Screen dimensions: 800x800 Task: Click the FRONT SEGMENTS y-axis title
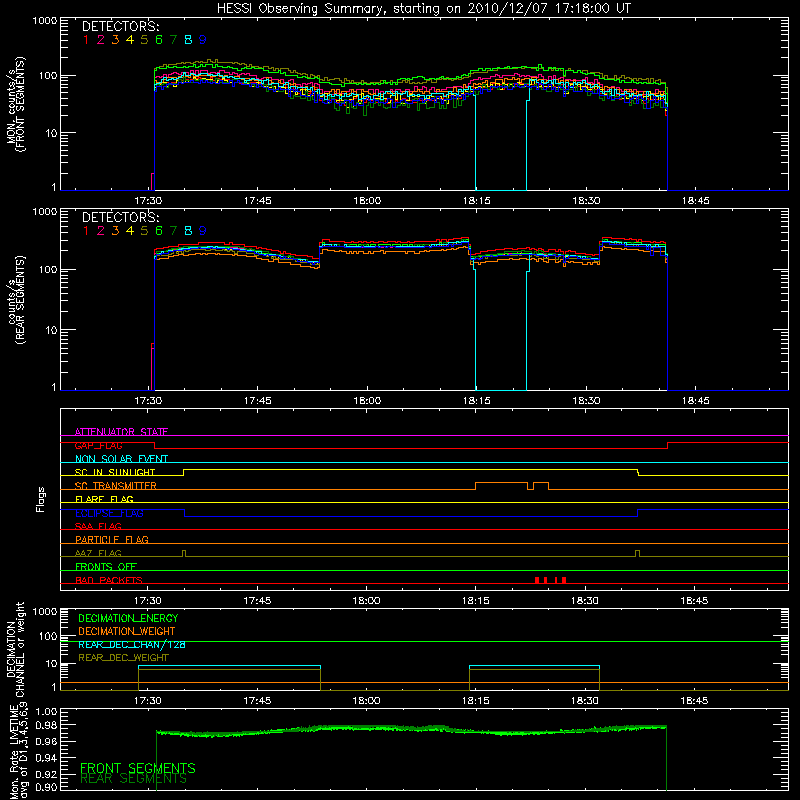(x=15, y=104)
